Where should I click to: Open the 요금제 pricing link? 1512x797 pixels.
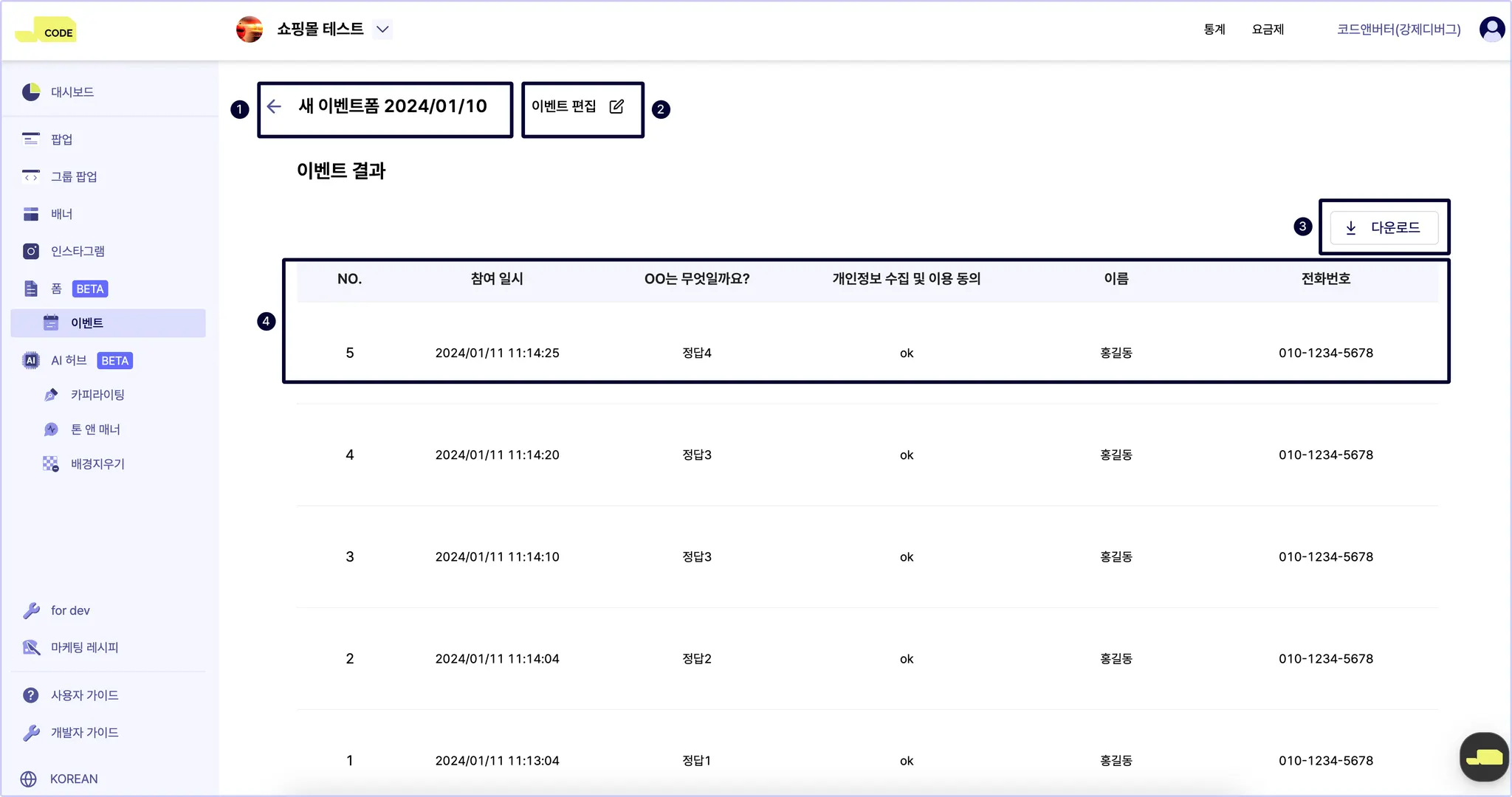tap(1268, 30)
